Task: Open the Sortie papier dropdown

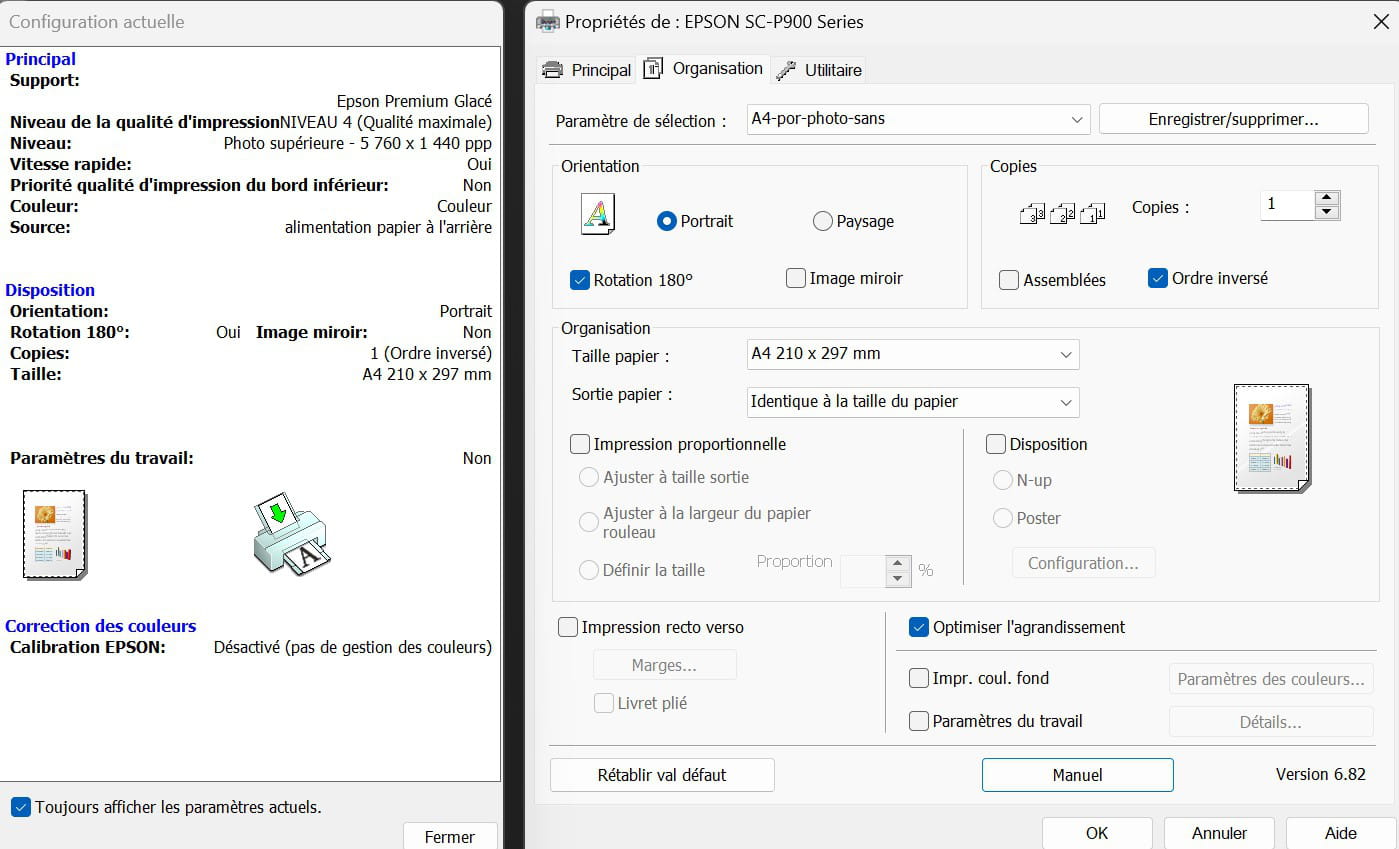Action: [x=913, y=402]
